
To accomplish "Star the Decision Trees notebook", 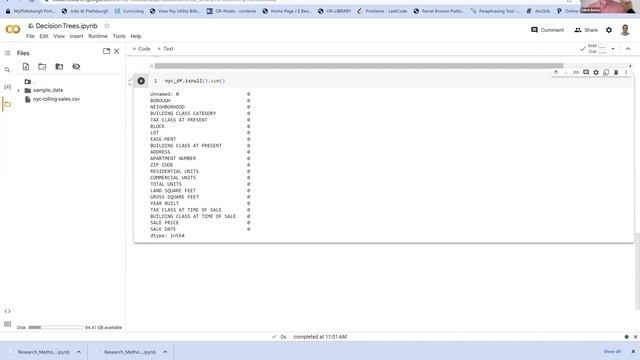I will coord(107,26).
